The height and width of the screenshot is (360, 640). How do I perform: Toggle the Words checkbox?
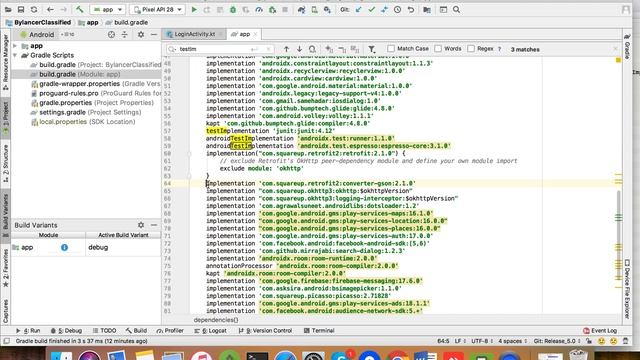pos(438,49)
